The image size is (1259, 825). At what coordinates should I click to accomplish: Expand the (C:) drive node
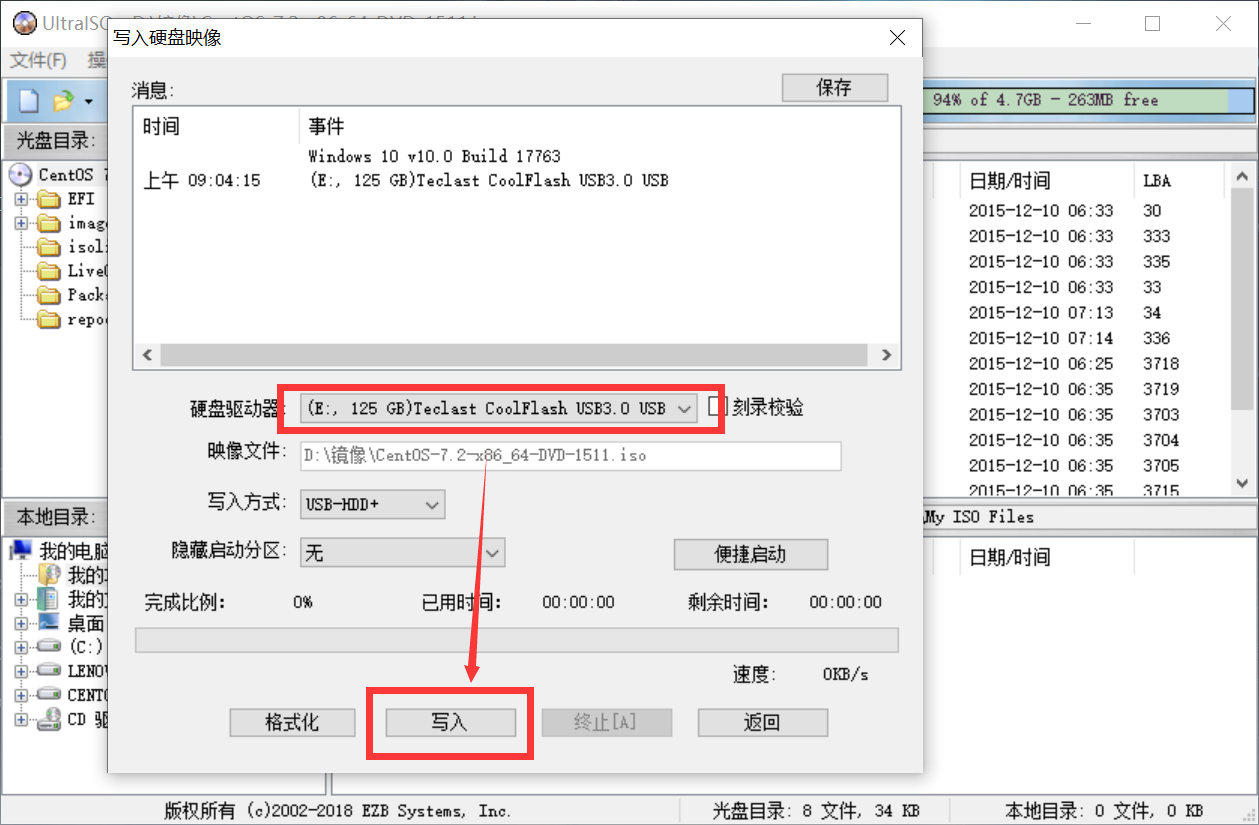(21, 647)
